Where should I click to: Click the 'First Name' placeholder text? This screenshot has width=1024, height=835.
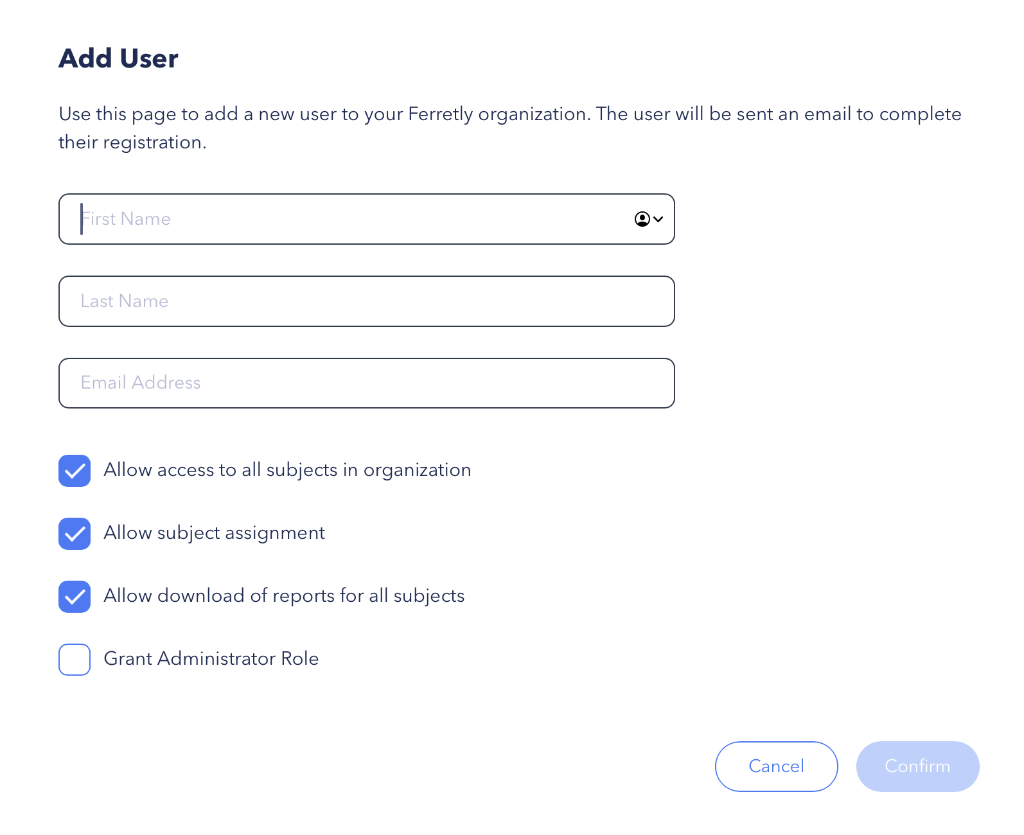[126, 219]
